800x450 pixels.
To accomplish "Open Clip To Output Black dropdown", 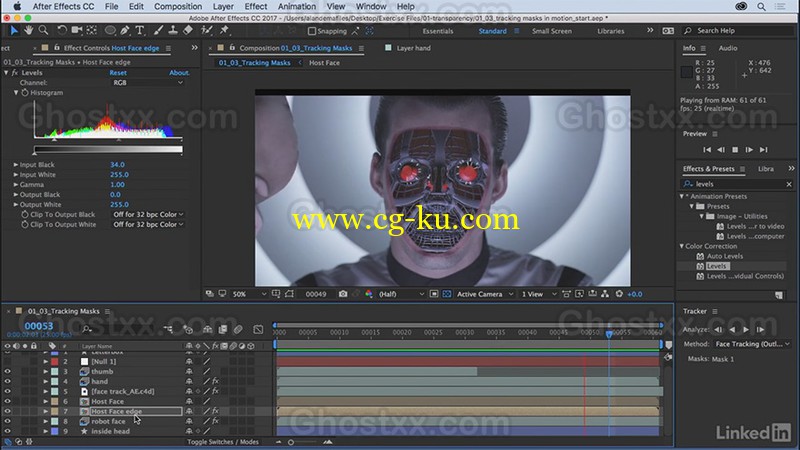I will (148, 215).
